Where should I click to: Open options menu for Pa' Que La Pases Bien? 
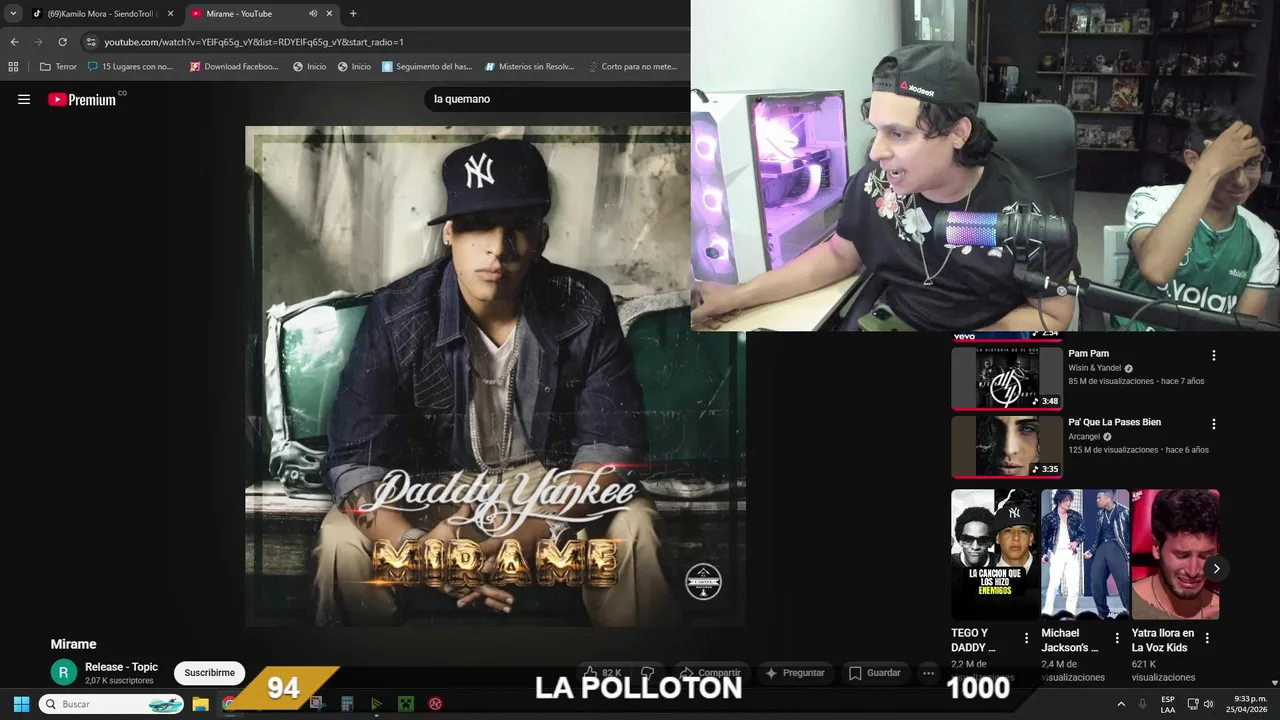point(1214,424)
